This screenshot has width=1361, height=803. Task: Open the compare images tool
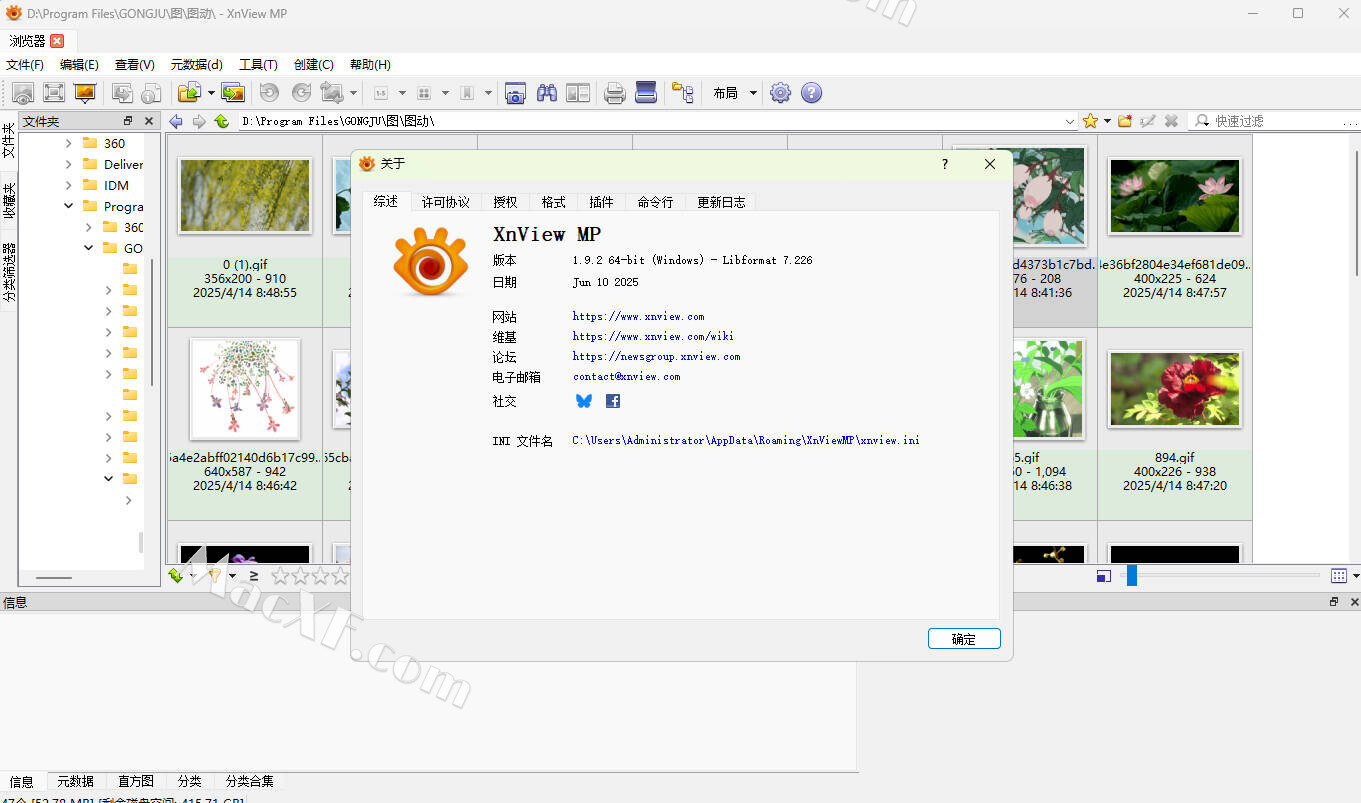point(578,93)
